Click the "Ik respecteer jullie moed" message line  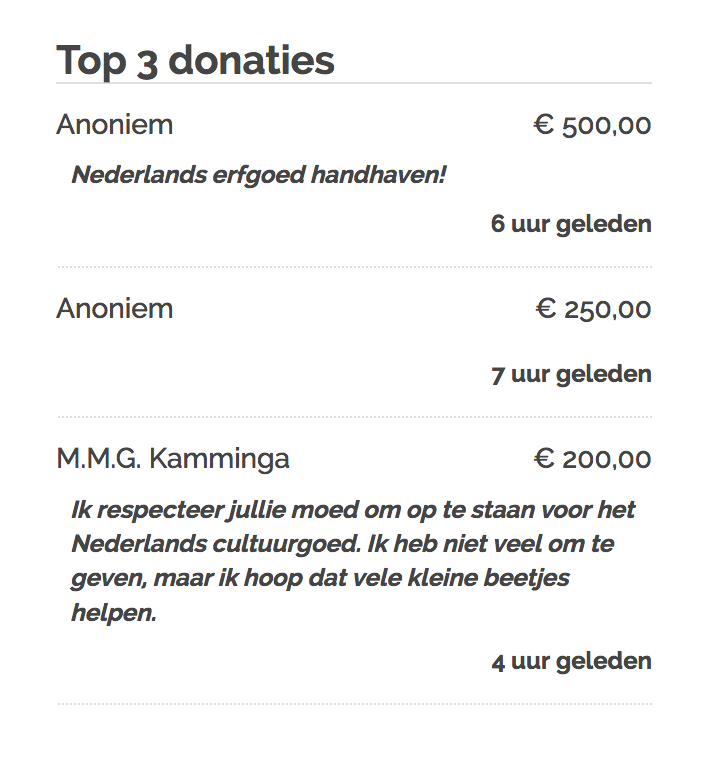[x=353, y=510]
